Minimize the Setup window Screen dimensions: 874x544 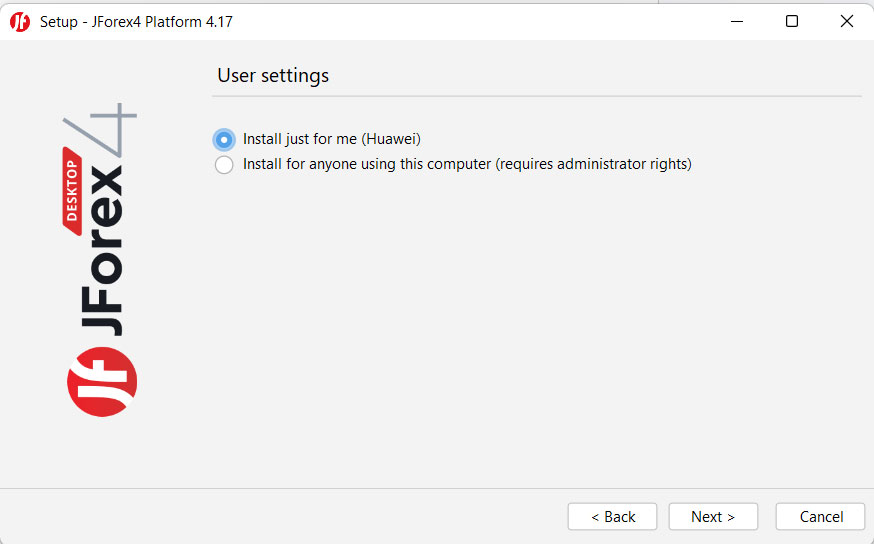pyautogui.click(x=737, y=21)
